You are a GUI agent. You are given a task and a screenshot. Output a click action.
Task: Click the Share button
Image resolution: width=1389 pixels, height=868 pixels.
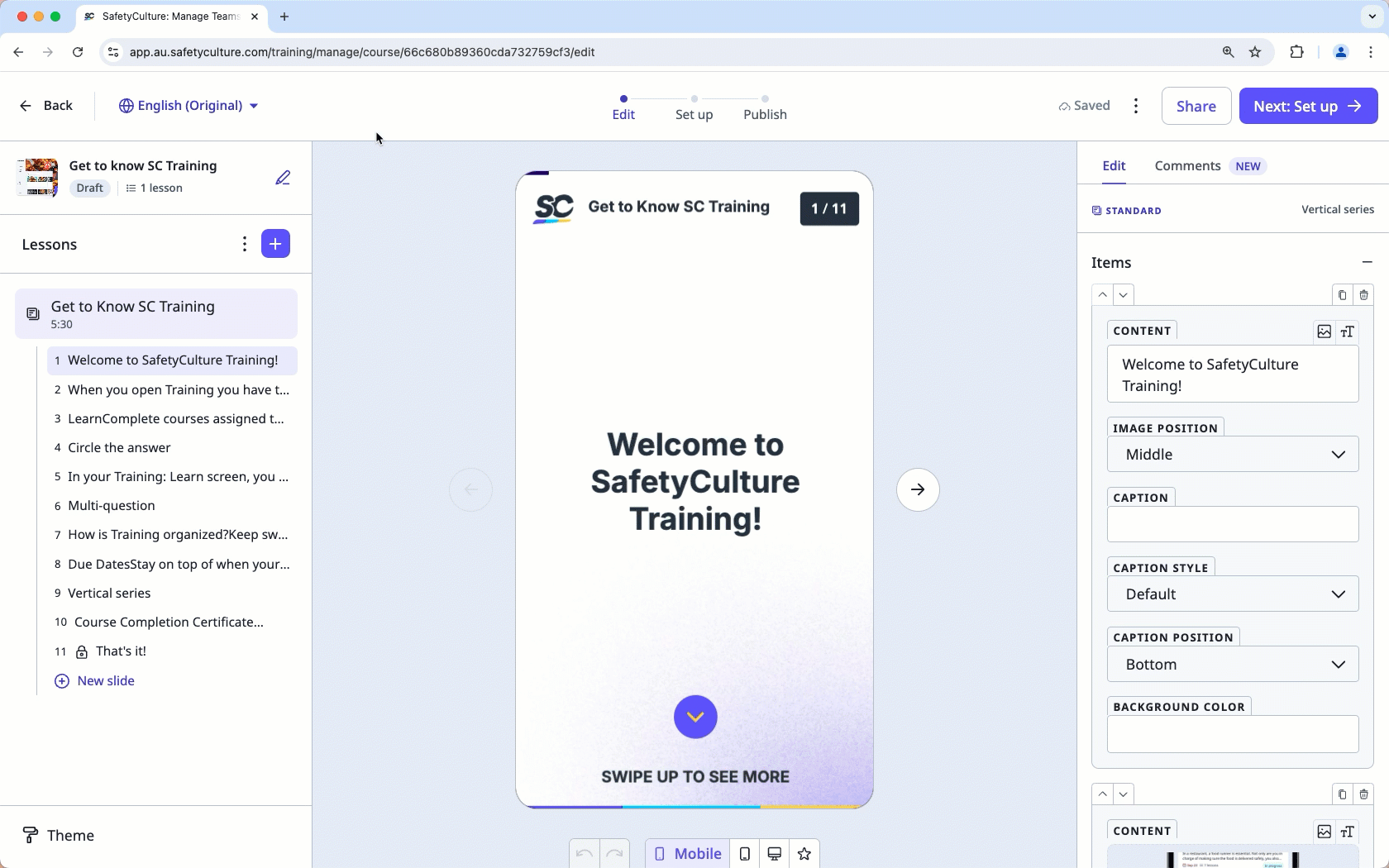1196,106
